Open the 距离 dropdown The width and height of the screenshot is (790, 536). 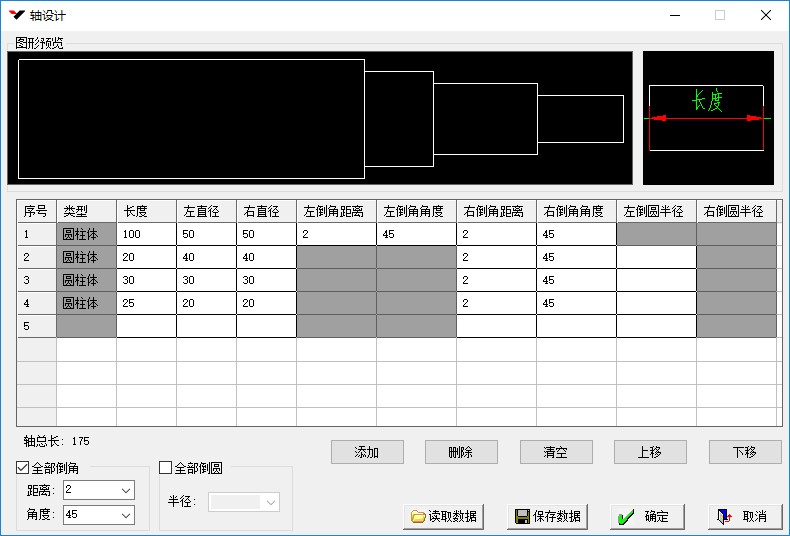coord(126,490)
